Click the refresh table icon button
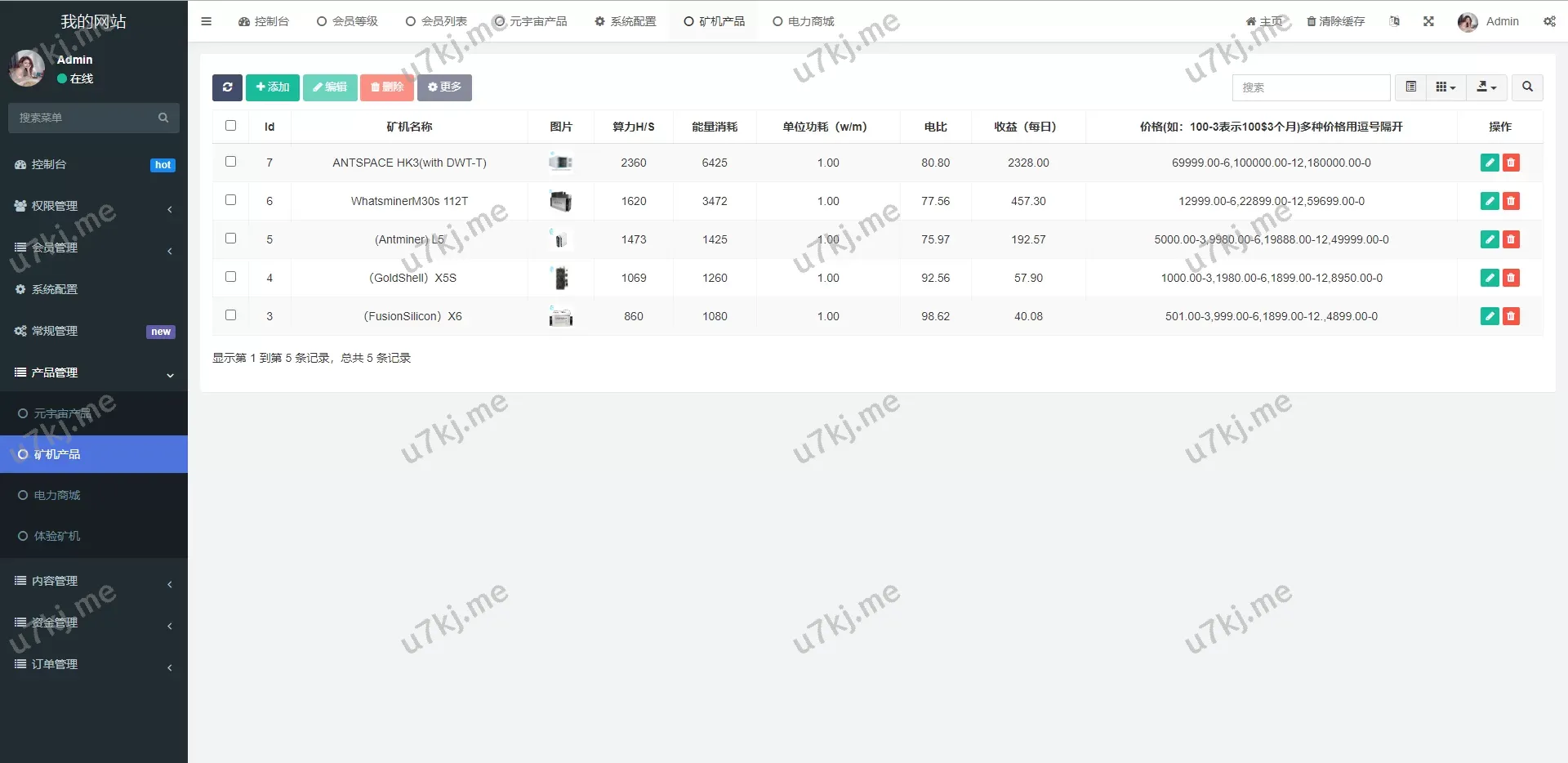The image size is (1568, 763). point(227,87)
